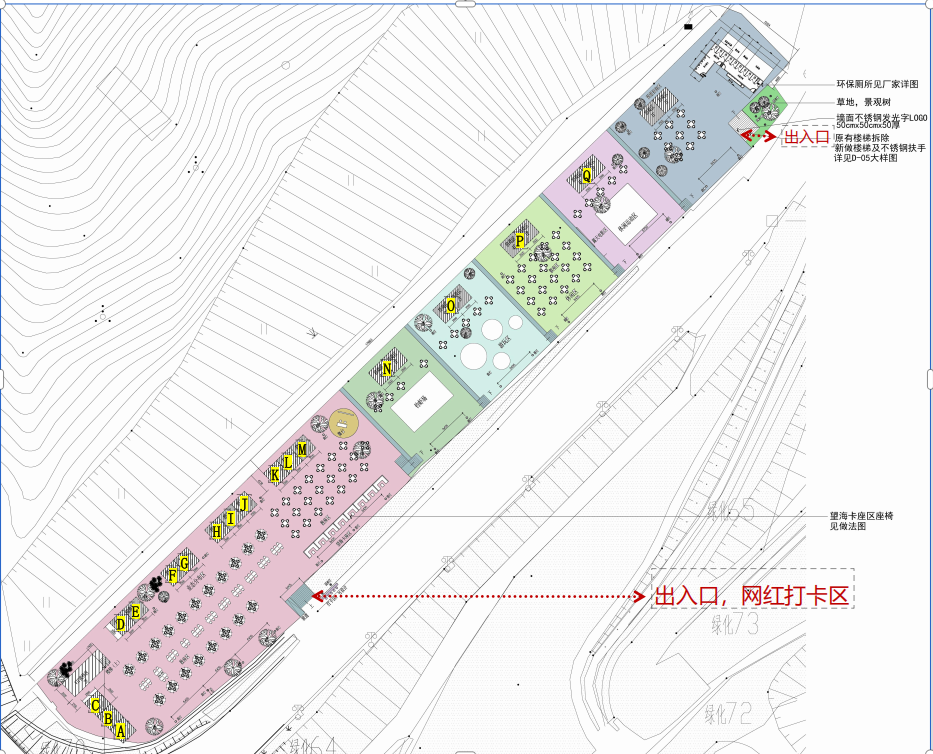This screenshot has width=933, height=754.
Task: Click marker Q in the purple zone
Action: pos(587,176)
